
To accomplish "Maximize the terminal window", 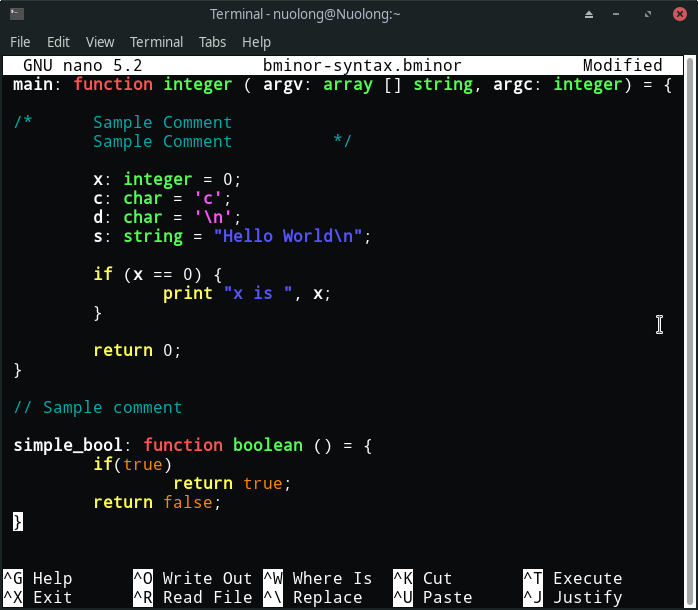I will (648, 14).
